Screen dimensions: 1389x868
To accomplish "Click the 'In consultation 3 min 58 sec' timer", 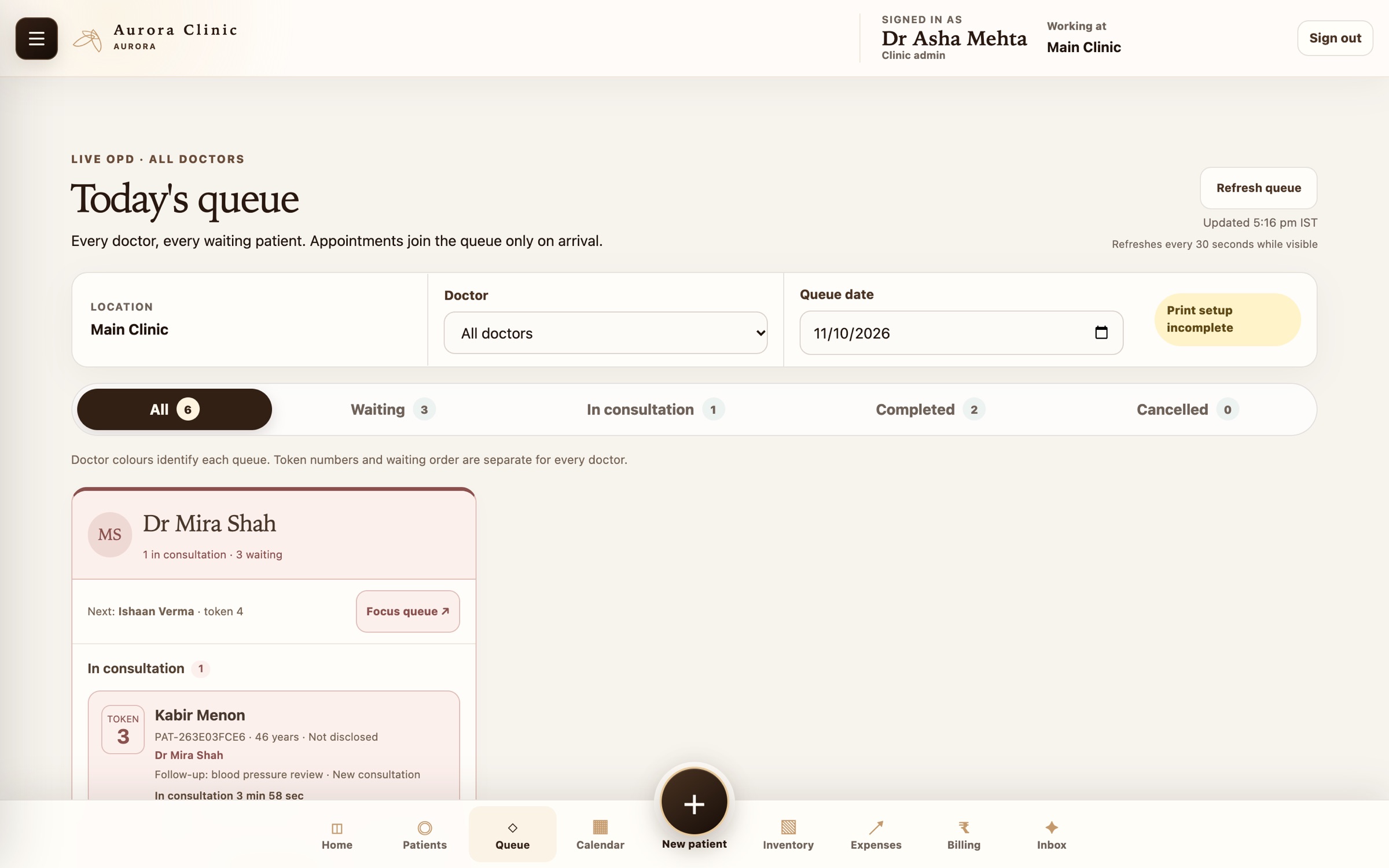I will 229,795.
